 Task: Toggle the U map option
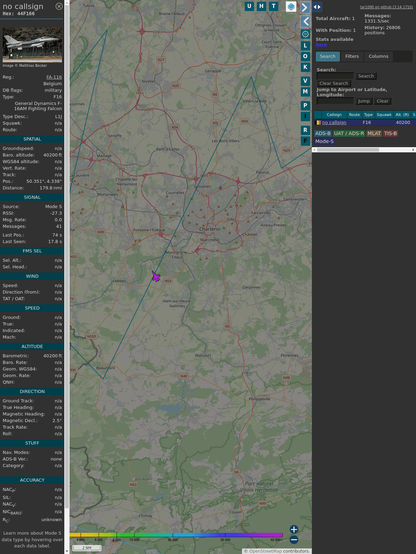249,6
